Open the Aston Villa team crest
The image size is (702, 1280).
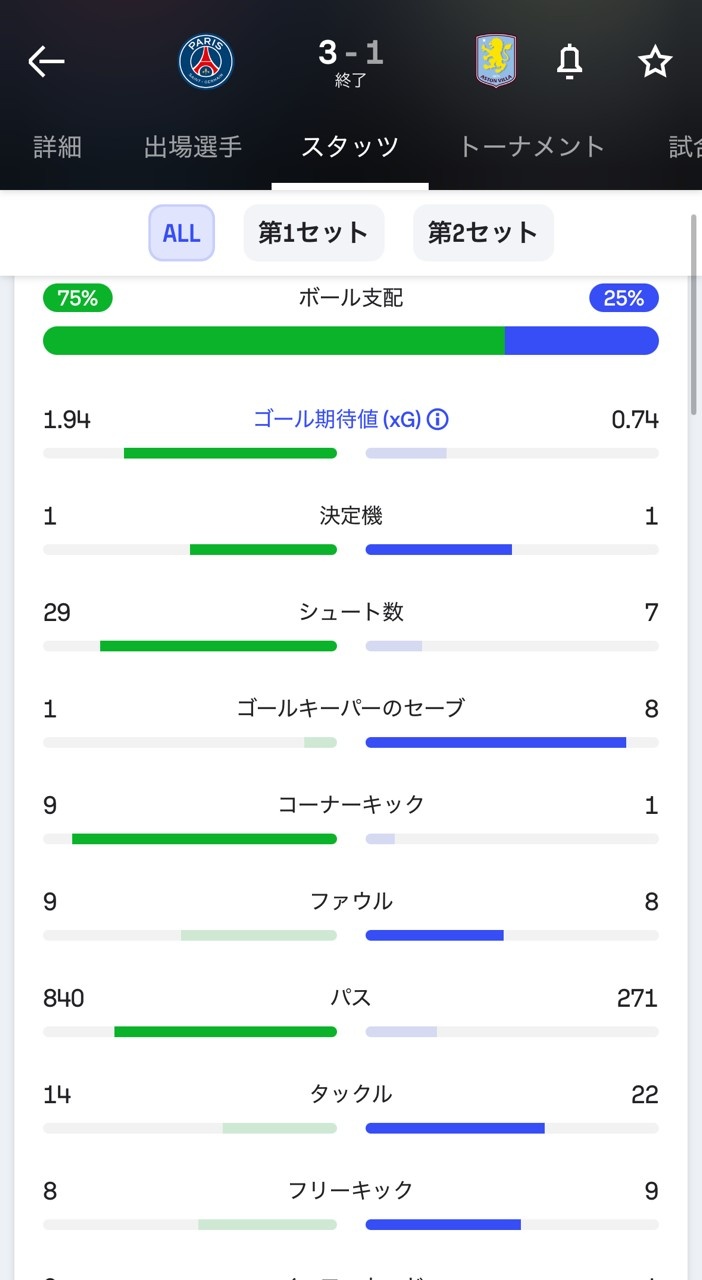[496, 61]
